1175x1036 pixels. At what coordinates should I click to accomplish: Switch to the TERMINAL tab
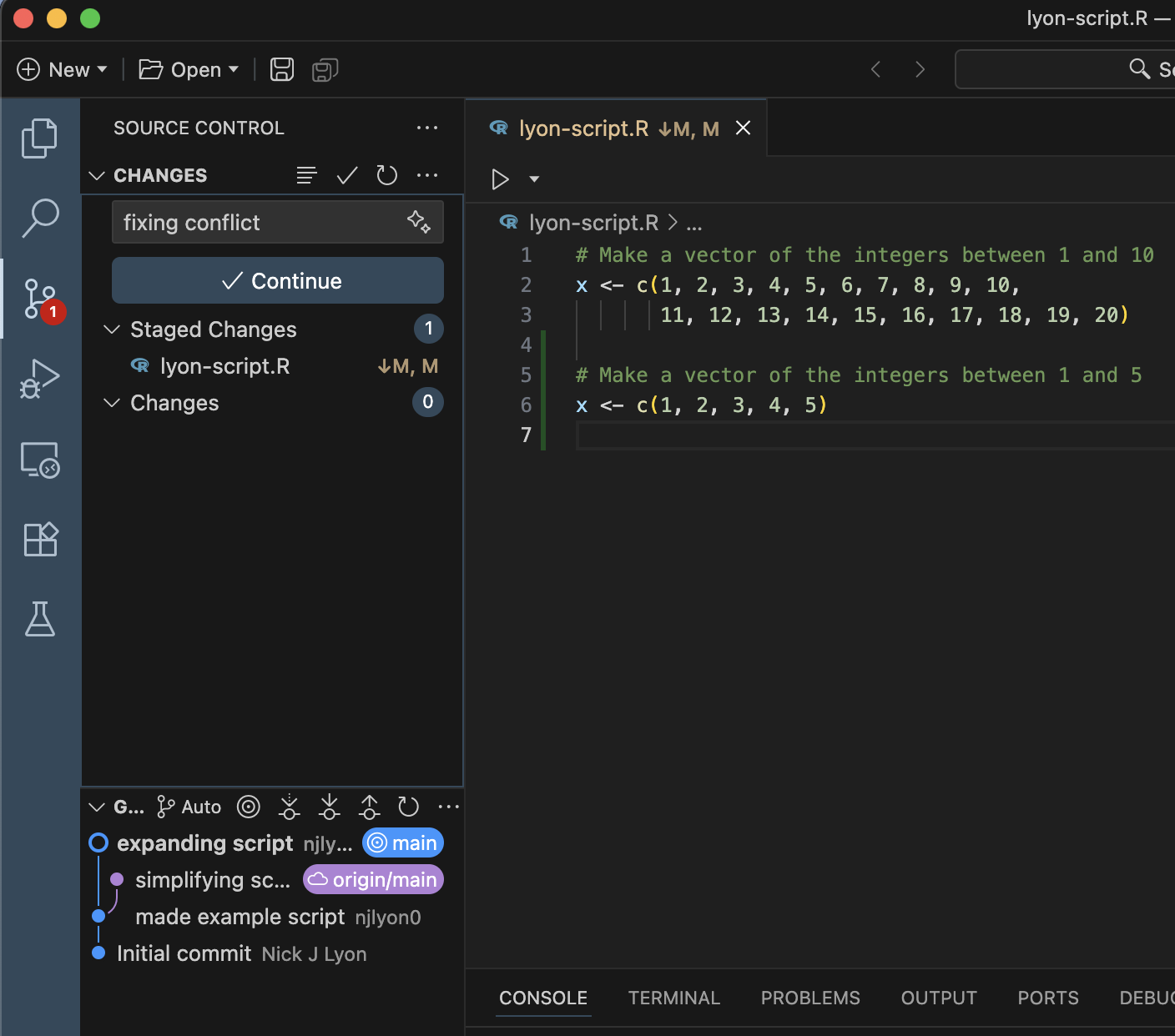tap(673, 998)
